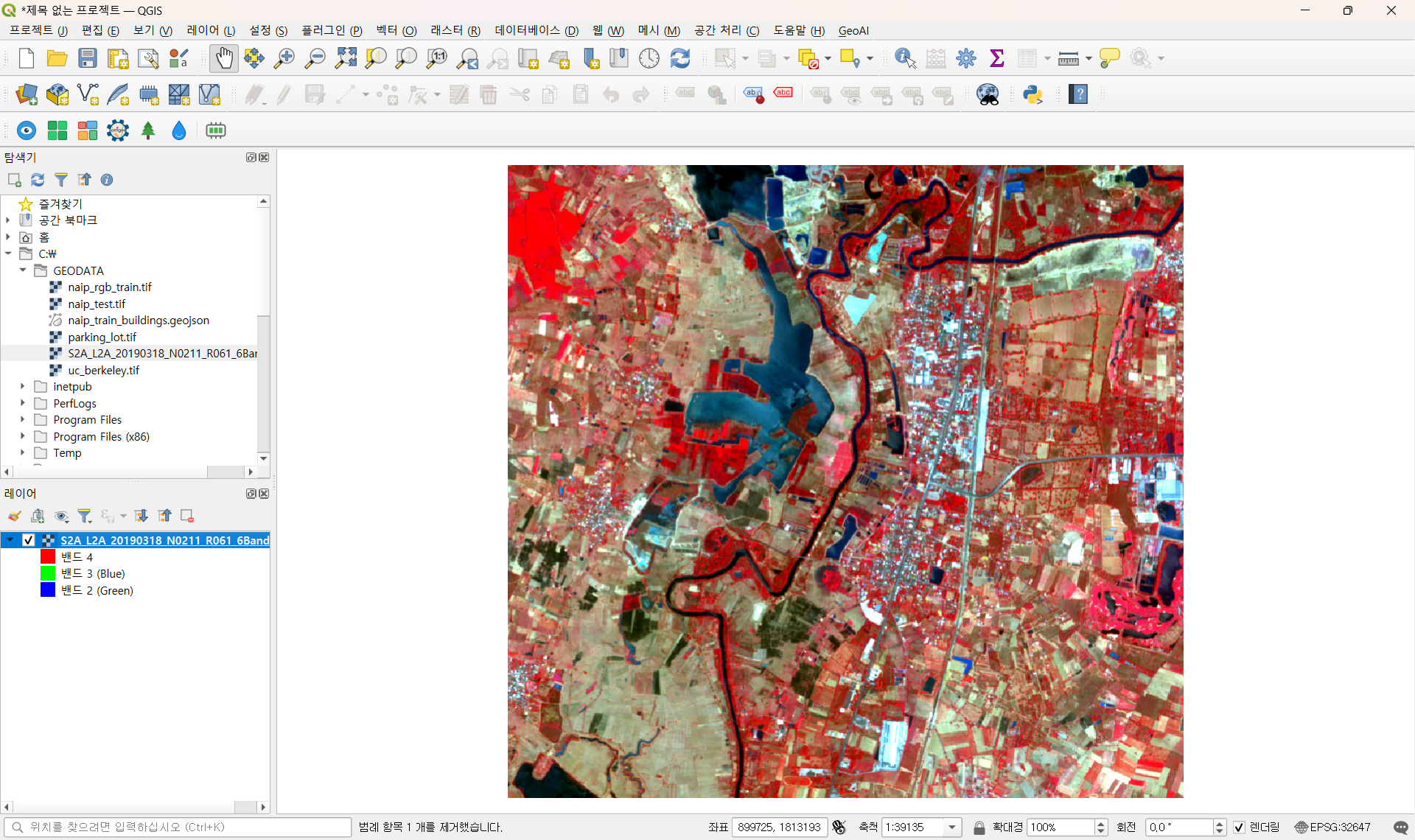1415x840 pixels.
Task: Open the 축척 scale dropdown
Action: coord(952,827)
